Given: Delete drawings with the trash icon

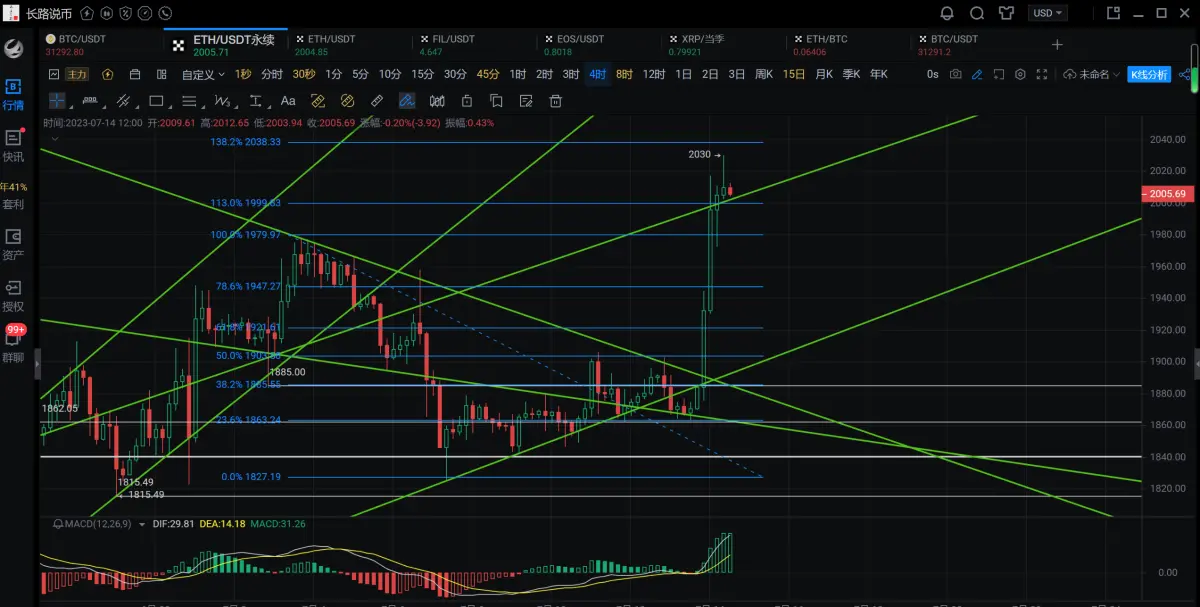Looking at the screenshot, I should pos(556,101).
